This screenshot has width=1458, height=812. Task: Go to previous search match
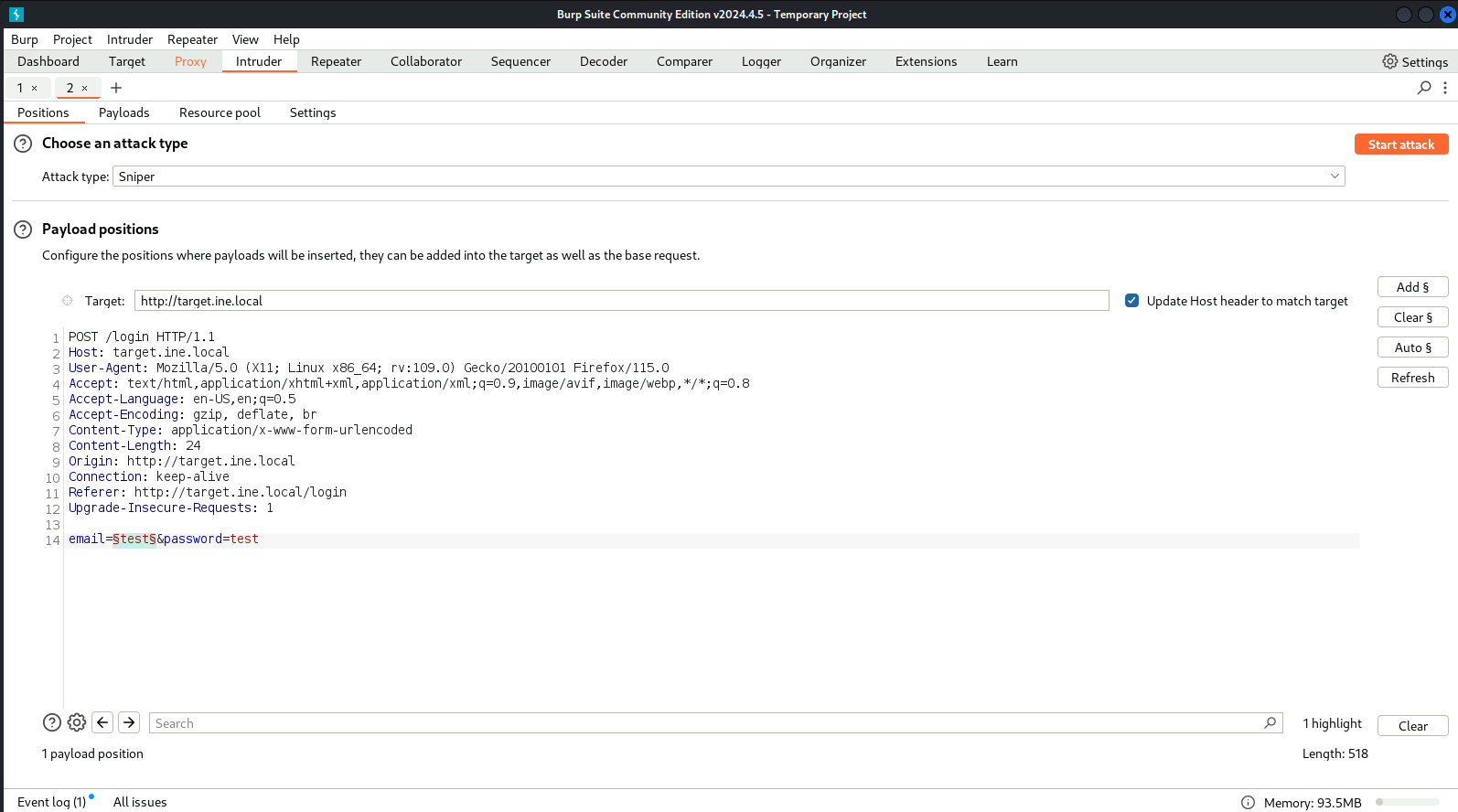pos(102,722)
